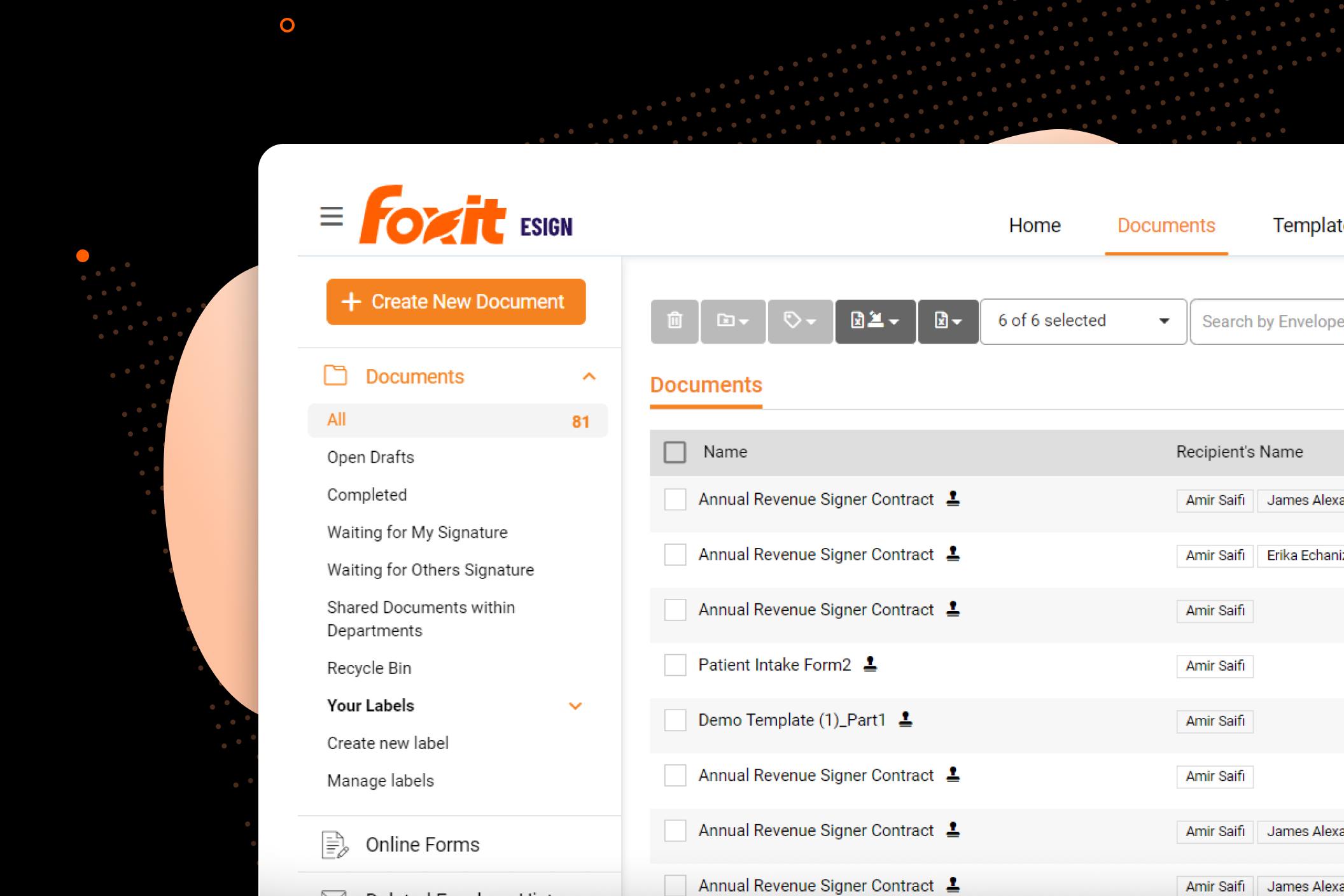Image resolution: width=1344 pixels, height=896 pixels.
Task: Click the trash delete icon in toolbar
Action: (675, 321)
